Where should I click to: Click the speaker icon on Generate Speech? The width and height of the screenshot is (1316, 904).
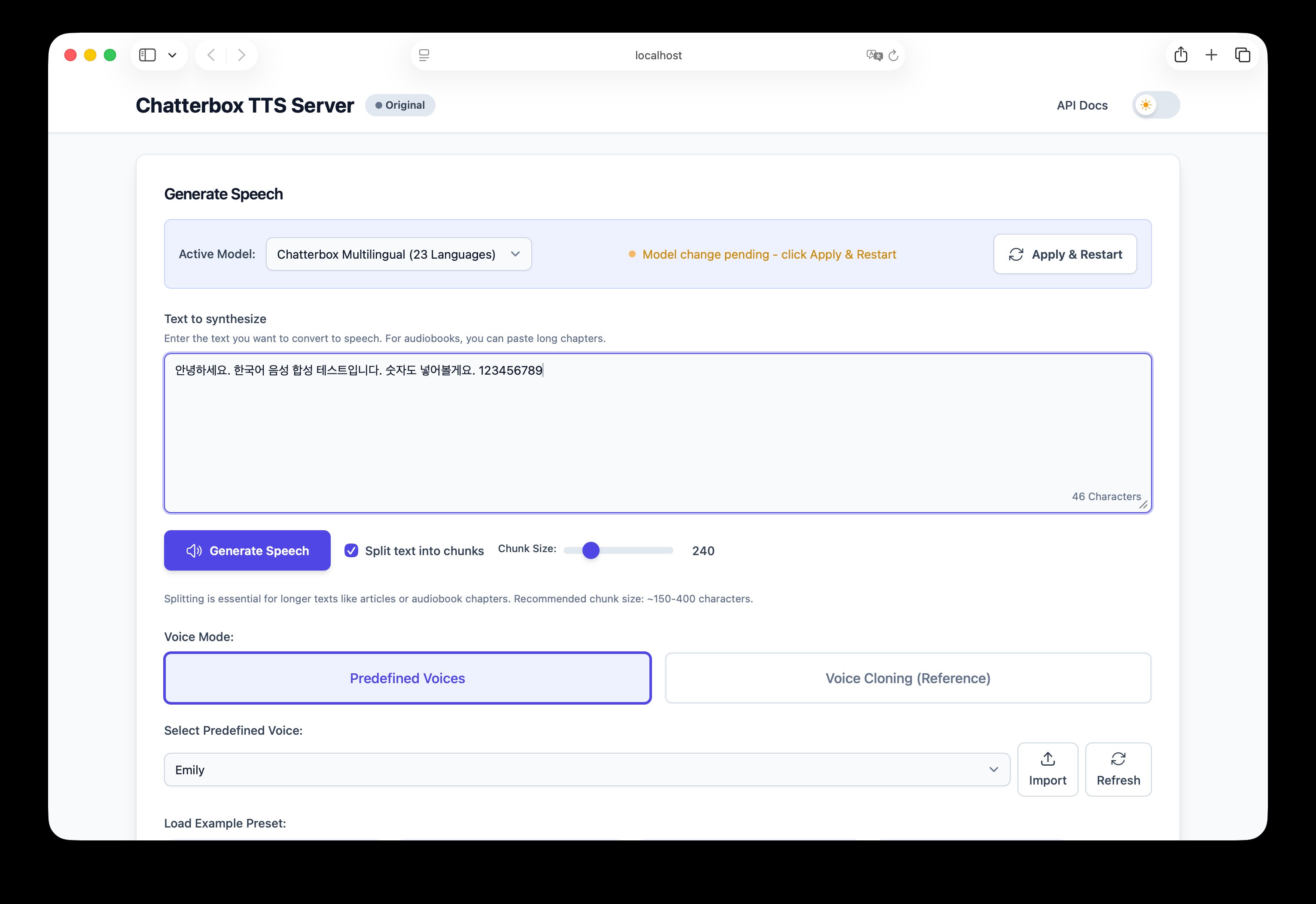[194, 550]
